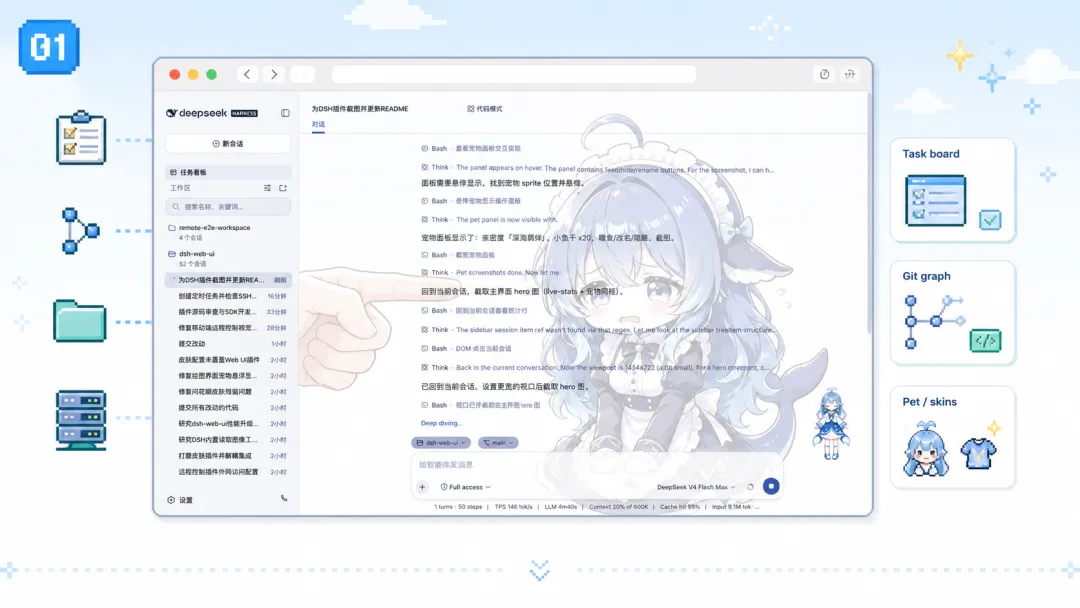Click 'TPS 146 tok/s' status entry
Viewport: 1080px width, 608px height.
point(513,507)
